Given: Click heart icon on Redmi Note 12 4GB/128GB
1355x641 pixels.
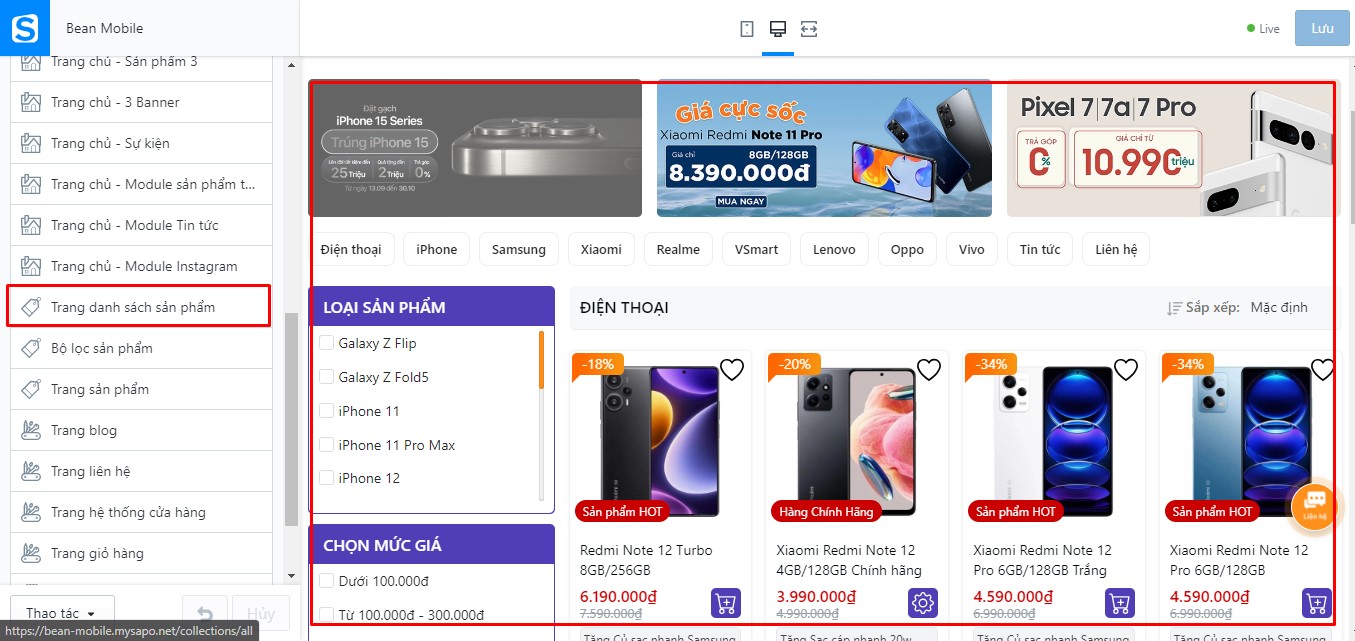Looking at the screenshot, I should [929, 370].
